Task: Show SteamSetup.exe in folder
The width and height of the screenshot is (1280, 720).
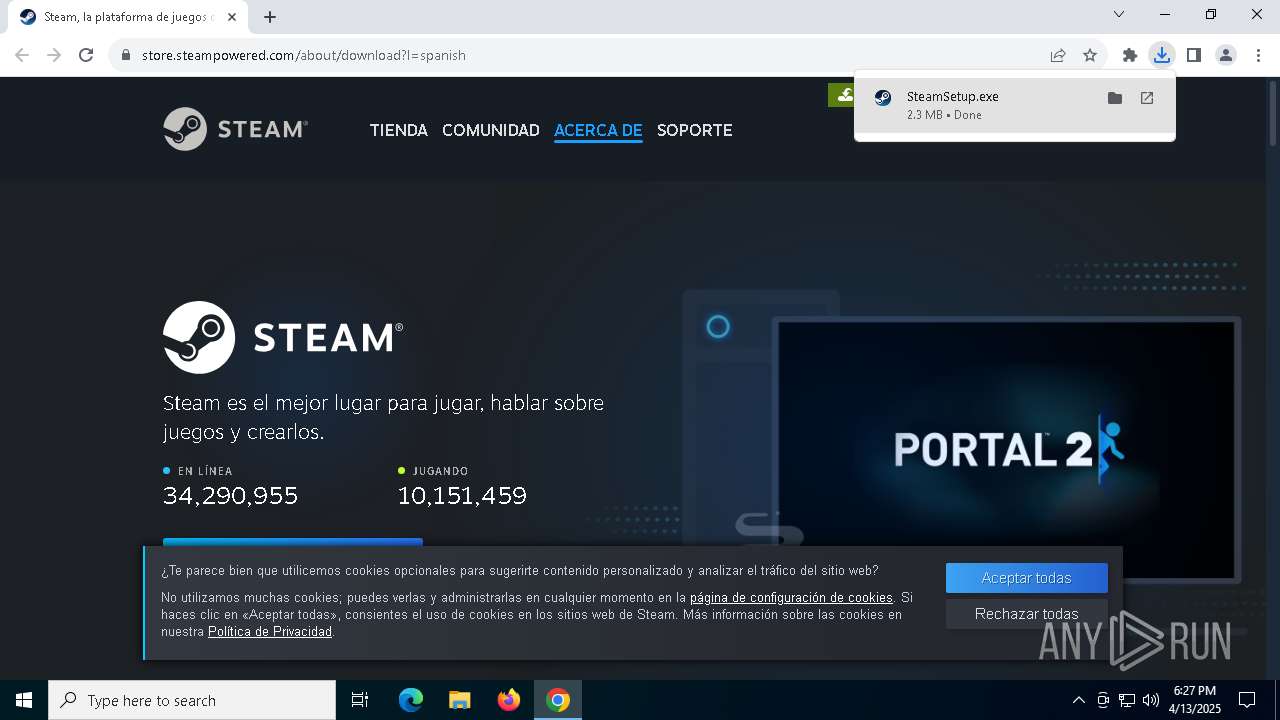Action: [x=1115, y=98]
